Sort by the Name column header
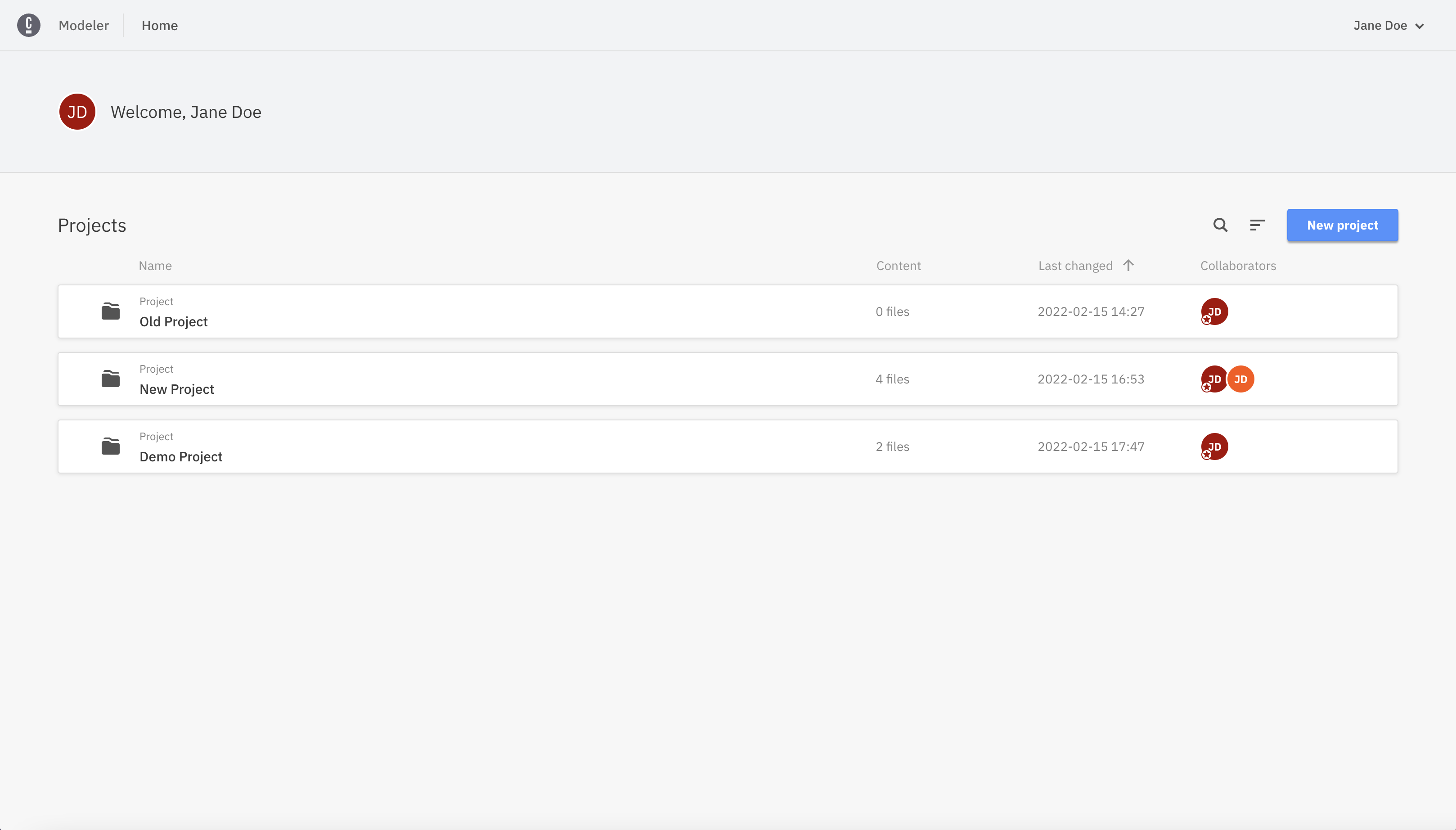 (x=155, y=266)
